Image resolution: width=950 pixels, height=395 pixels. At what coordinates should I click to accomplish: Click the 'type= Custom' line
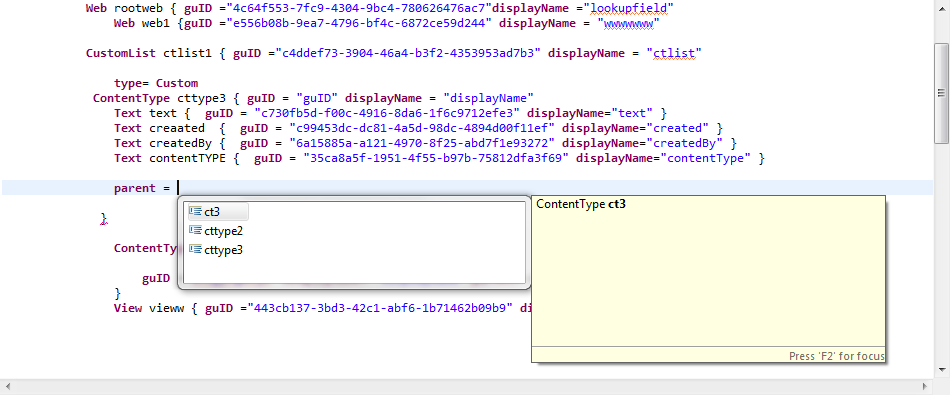156,83
